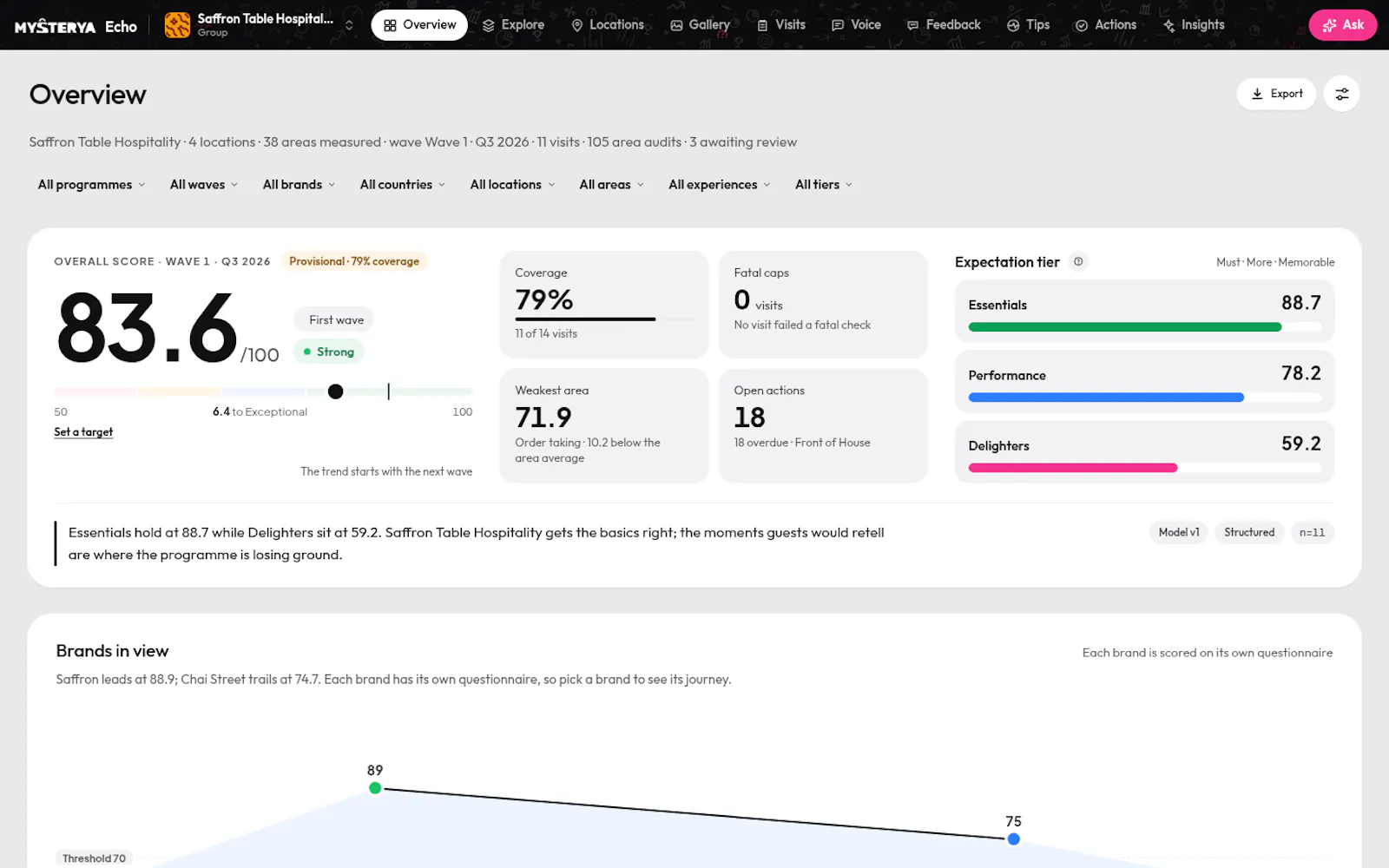Select the Structured chip
Viewport: 1389px width, 868px height.
(1249, 533)
